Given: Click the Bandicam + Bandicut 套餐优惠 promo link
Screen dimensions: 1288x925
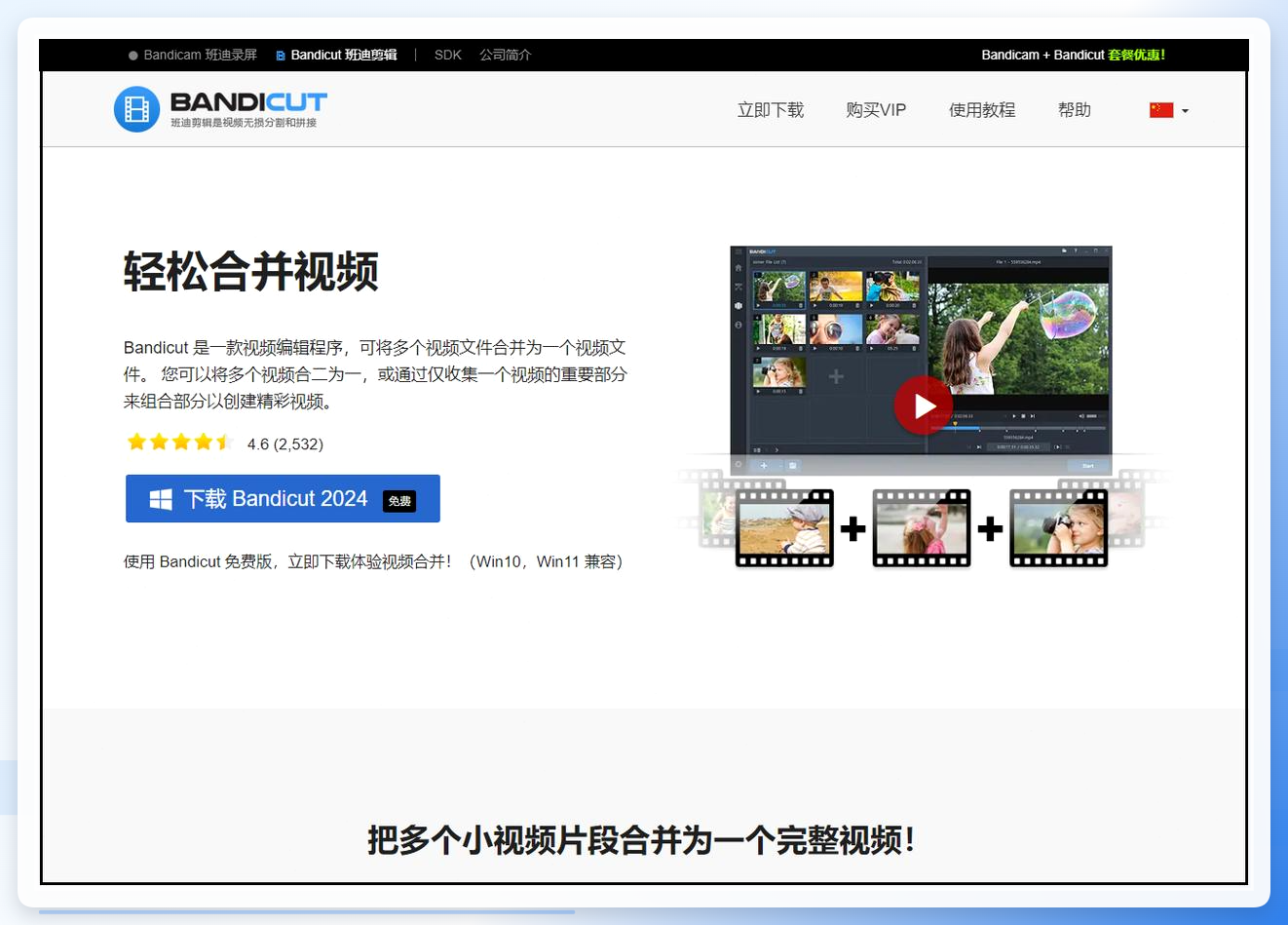Looking at the screenshot, I should (x=1074, y=55).
